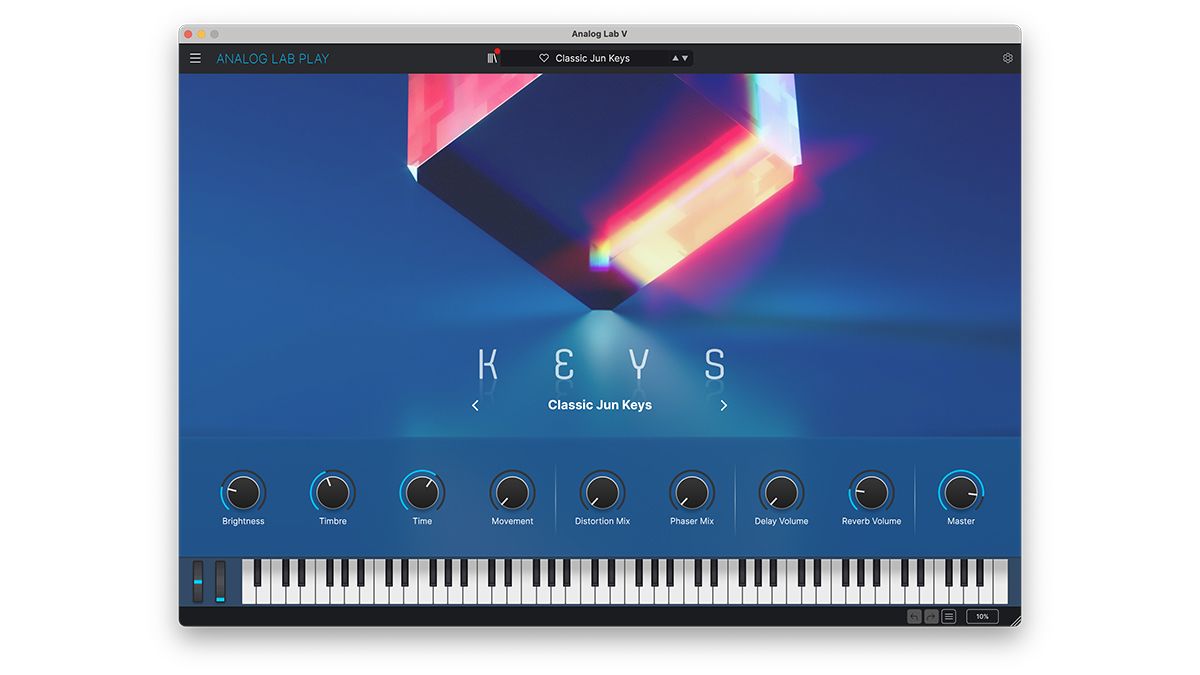Click the Analog Lab V title bar
This screenshot has height=675, width=1200.
pos(599,33)
